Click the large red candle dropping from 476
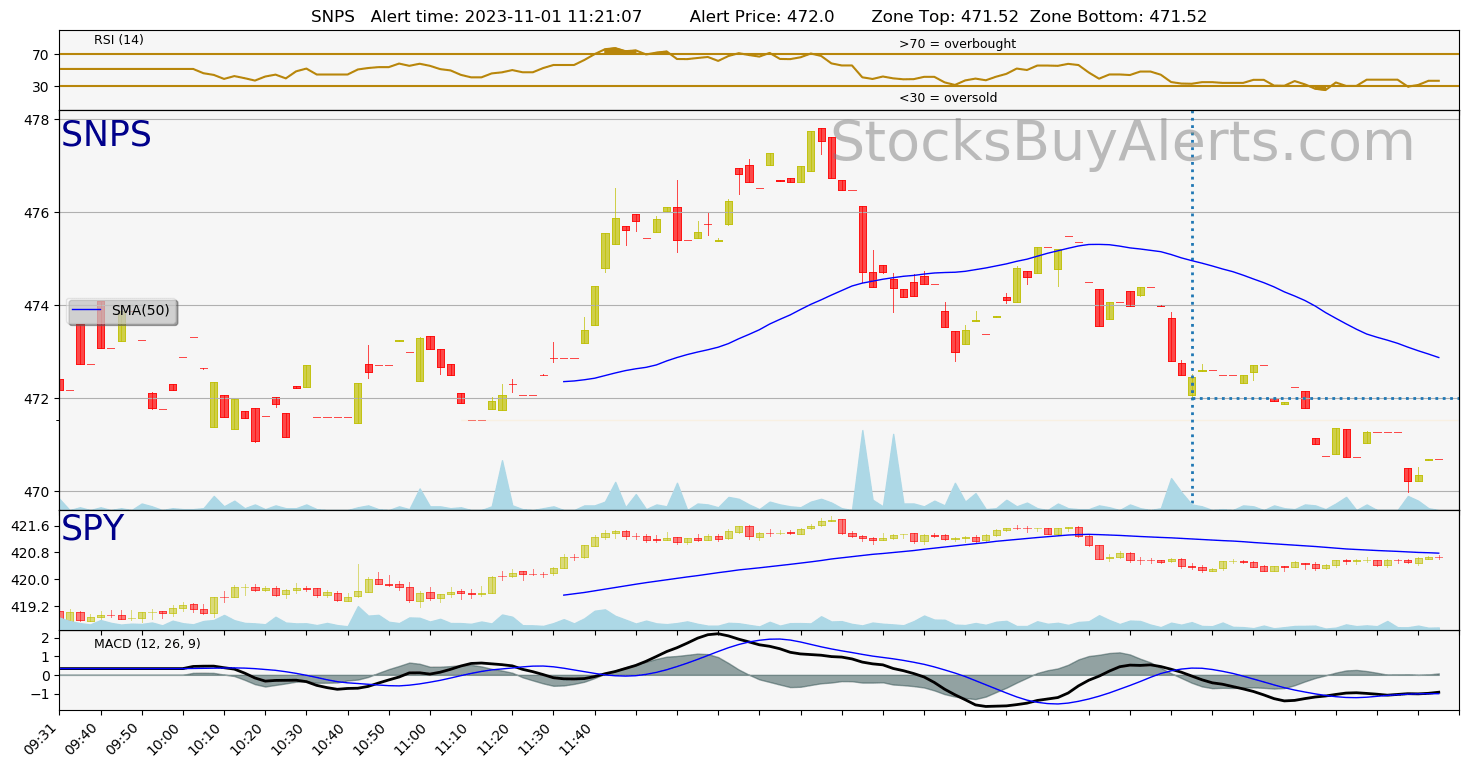Image resolution: width=1474 pixels, height=768 pixels. point(863,239)
